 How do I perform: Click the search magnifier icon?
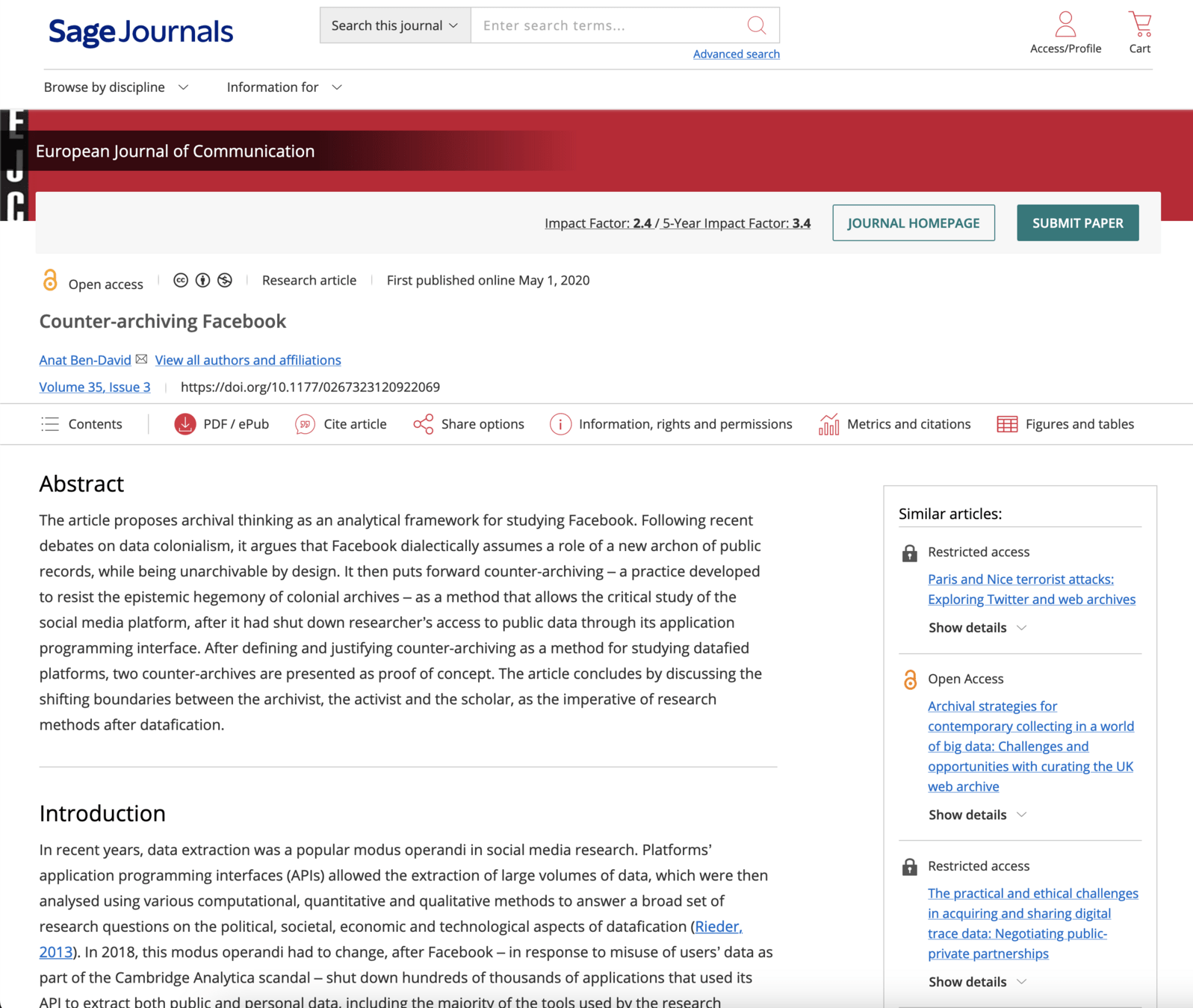pos(756,25)
